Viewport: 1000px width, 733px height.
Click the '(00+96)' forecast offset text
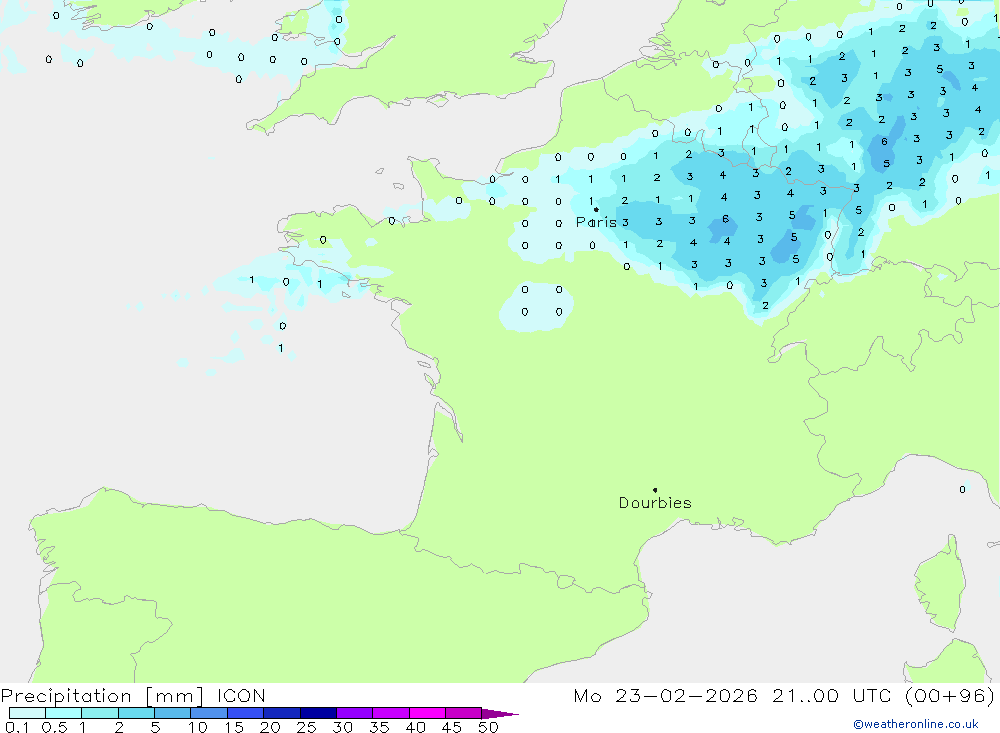(950, 696)
